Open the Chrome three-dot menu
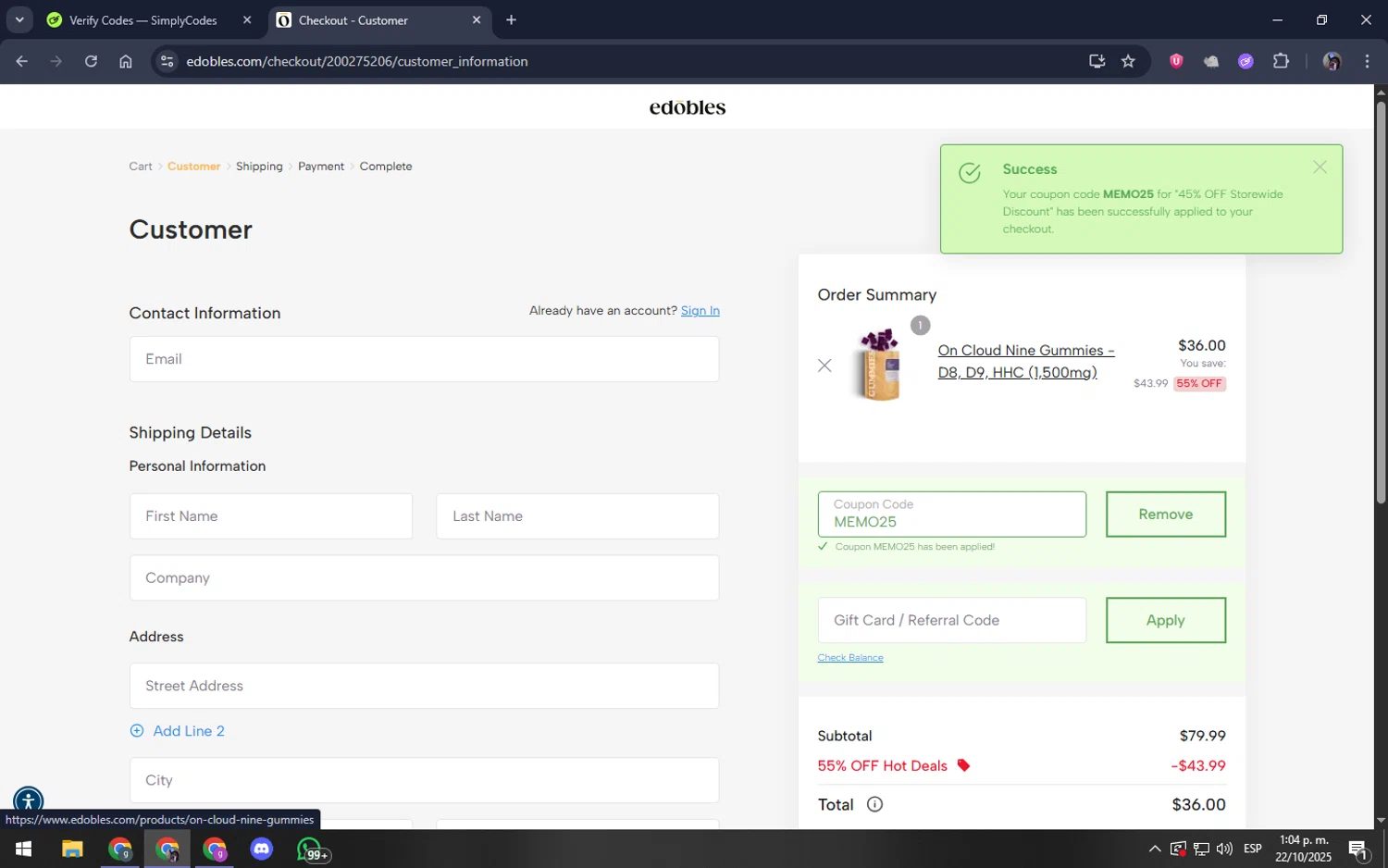The image size is (1388, 868). (x=1367, y=61)
